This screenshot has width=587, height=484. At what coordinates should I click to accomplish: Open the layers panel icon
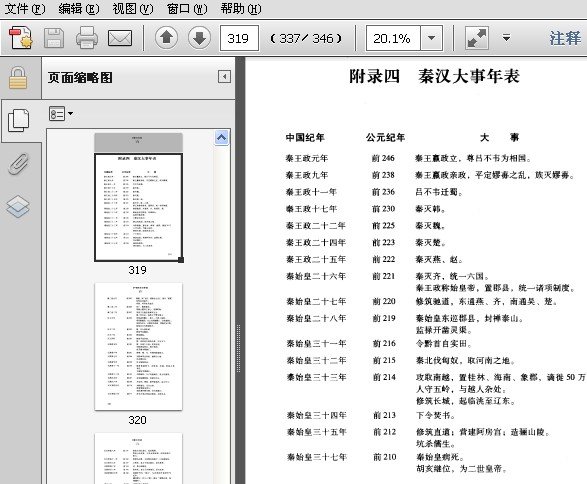(x=18, y=206)
